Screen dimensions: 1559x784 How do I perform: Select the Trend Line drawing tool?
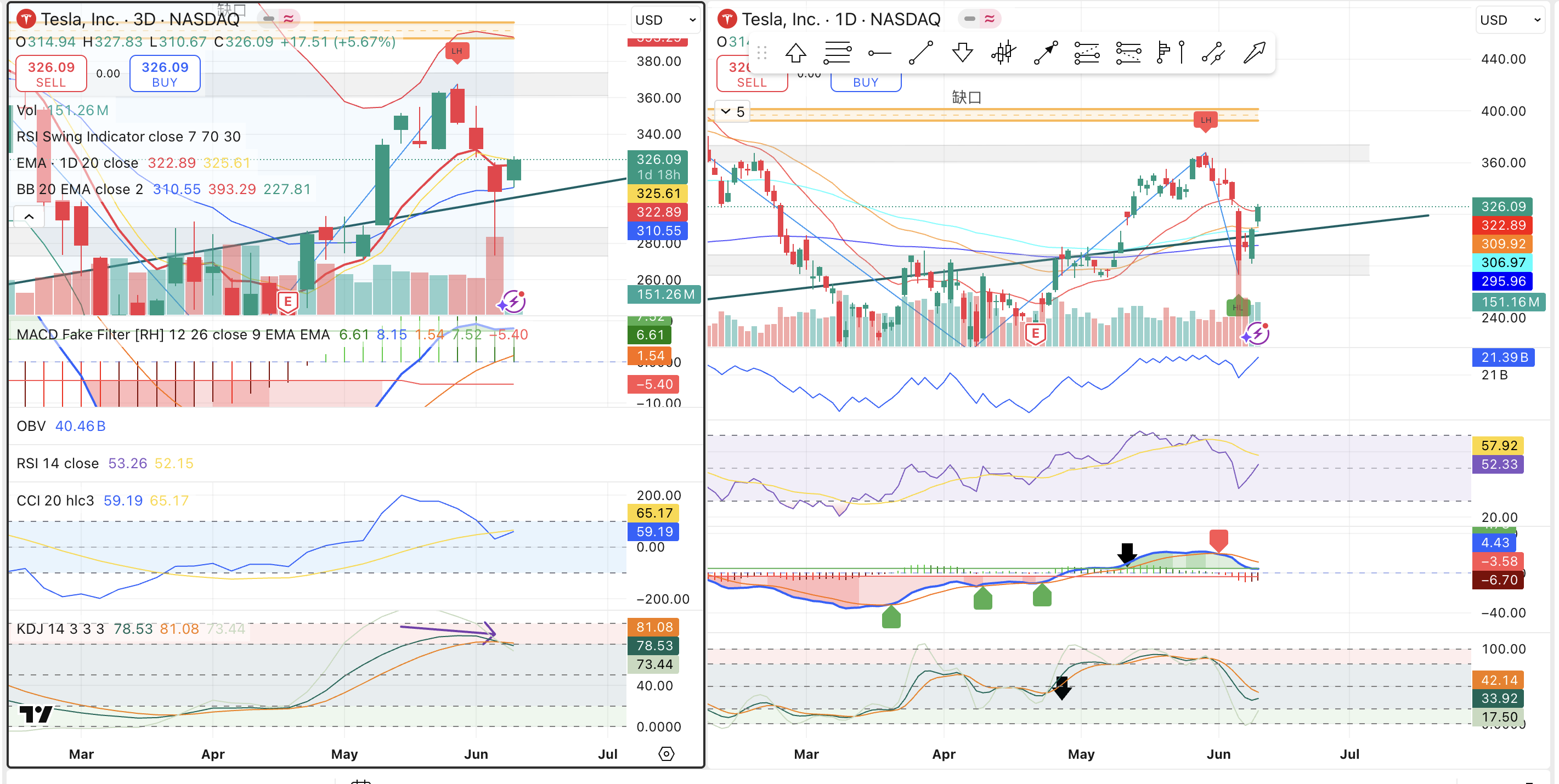[x=920, y=53]
